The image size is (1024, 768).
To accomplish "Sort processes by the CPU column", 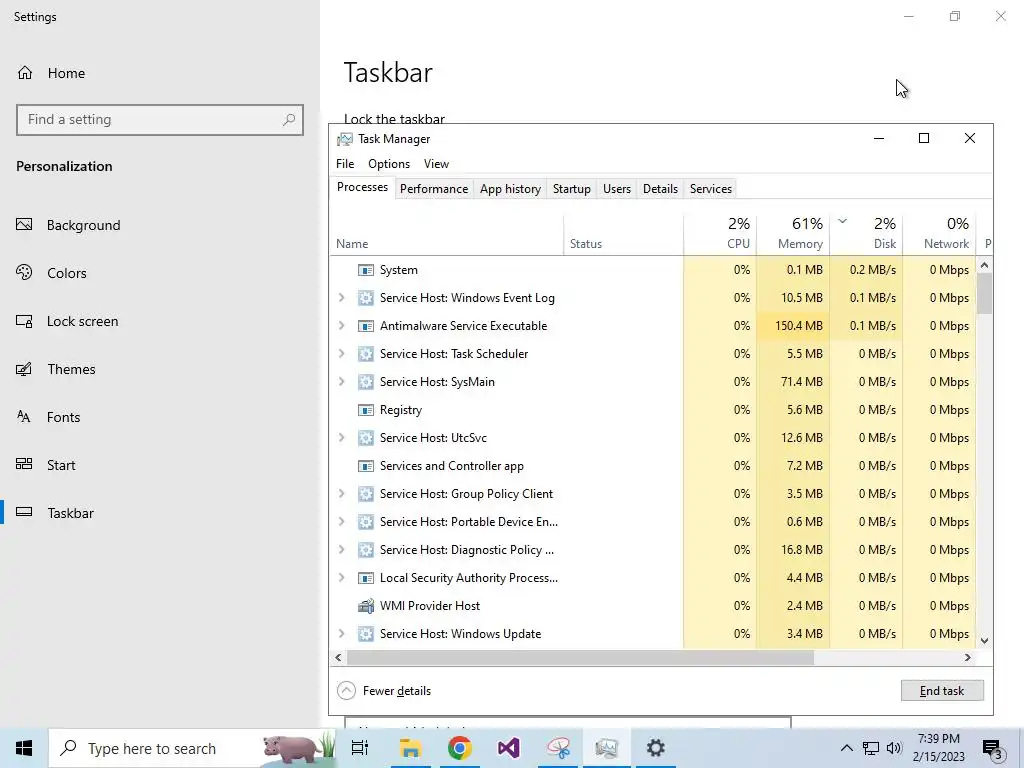I will (x=720, y=234).
